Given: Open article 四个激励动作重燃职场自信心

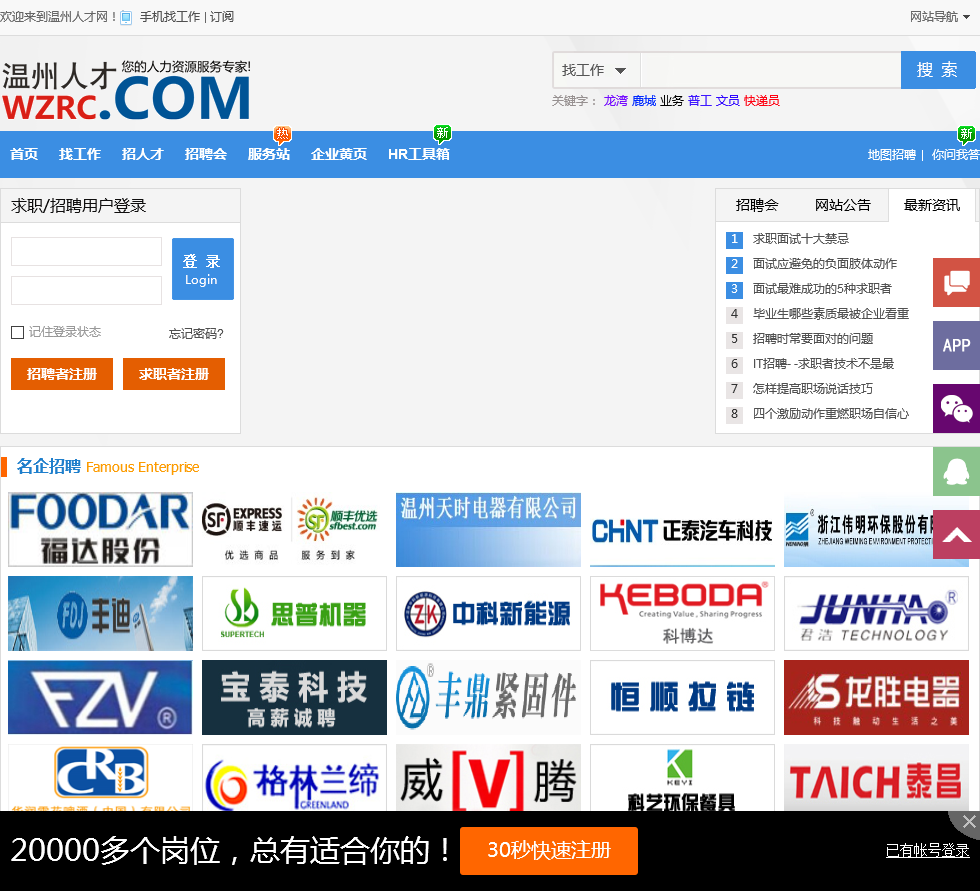Looking at the screenshot, I should 831,414.
